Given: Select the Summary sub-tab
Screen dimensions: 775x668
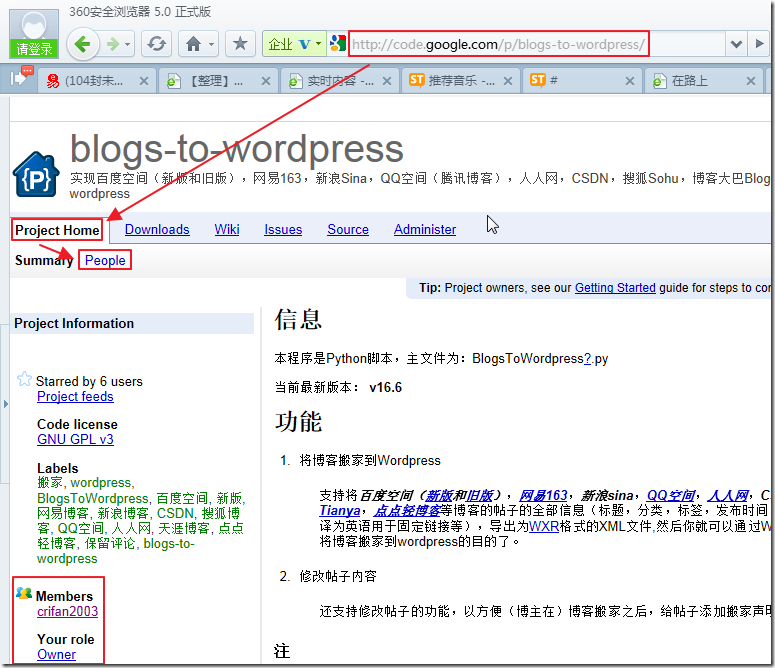Looking at the screenshot, I should pos(44,260).
